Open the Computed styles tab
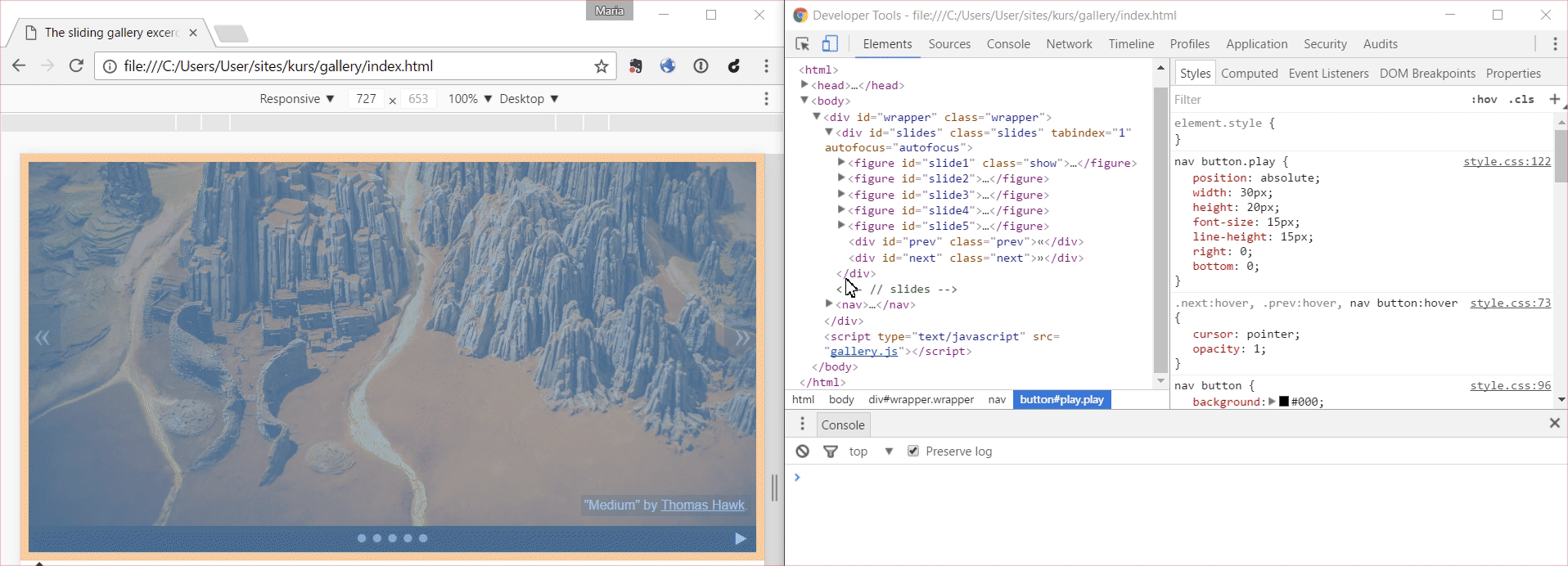The height and width of the screenshot is (566, 1568). pos(1249,74)
